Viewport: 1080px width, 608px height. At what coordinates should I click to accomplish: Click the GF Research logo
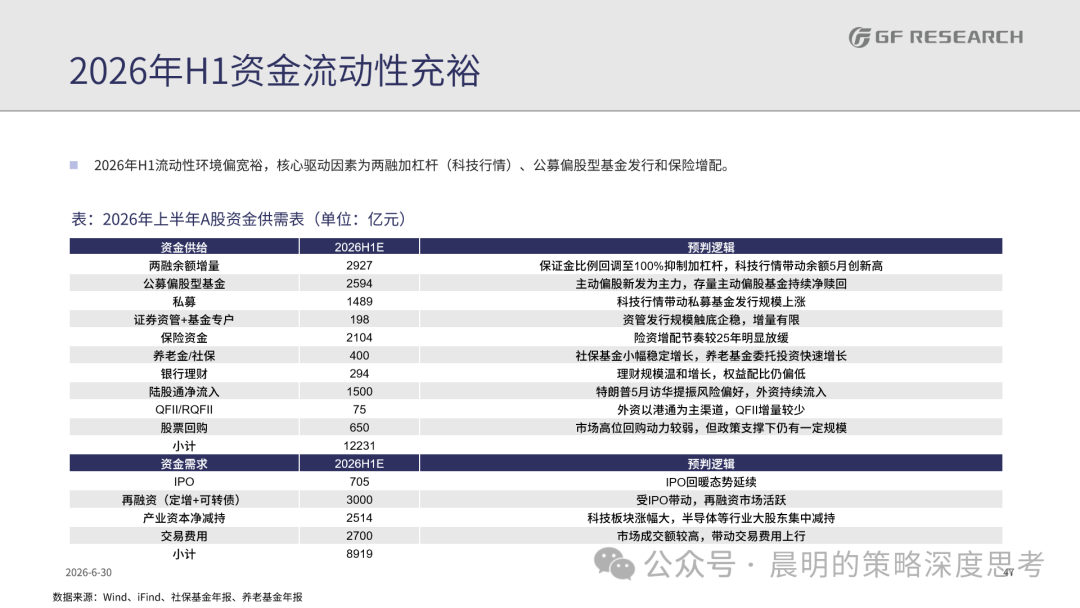coord(935,36)
